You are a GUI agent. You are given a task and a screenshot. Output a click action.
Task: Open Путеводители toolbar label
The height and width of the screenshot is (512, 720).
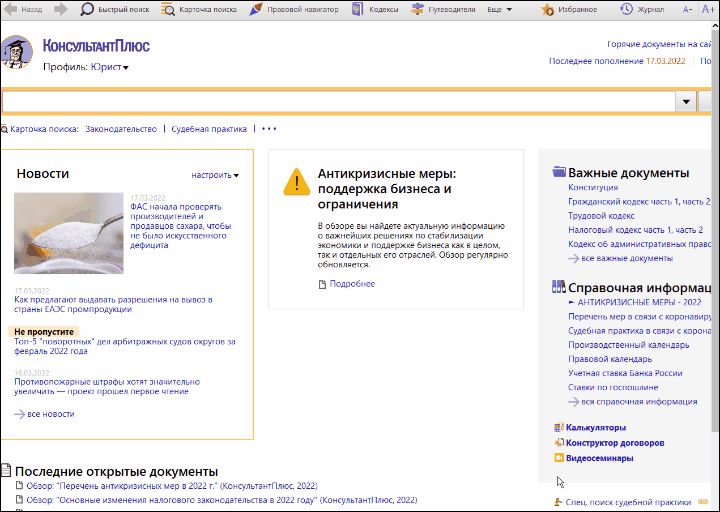coord(452,9)
